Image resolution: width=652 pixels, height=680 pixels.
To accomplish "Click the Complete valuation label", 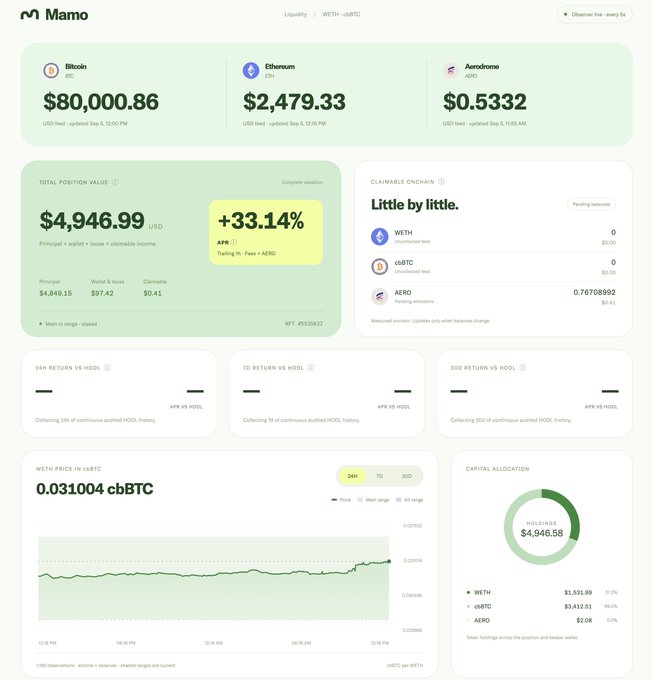I will (x=302, y=182).
